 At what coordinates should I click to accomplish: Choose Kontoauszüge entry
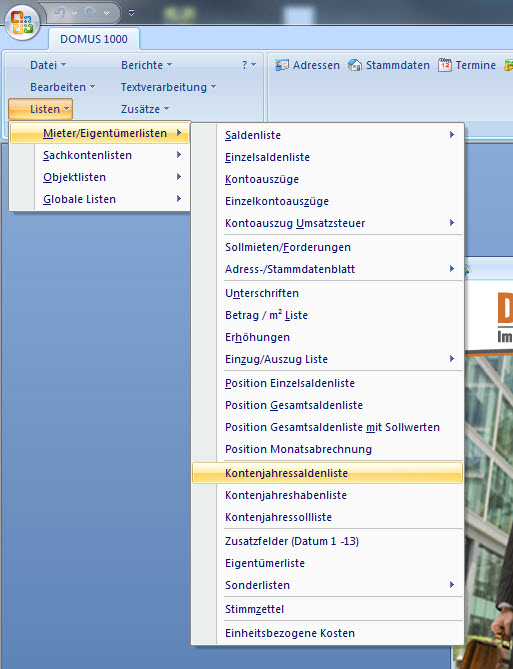pos(327,179)
